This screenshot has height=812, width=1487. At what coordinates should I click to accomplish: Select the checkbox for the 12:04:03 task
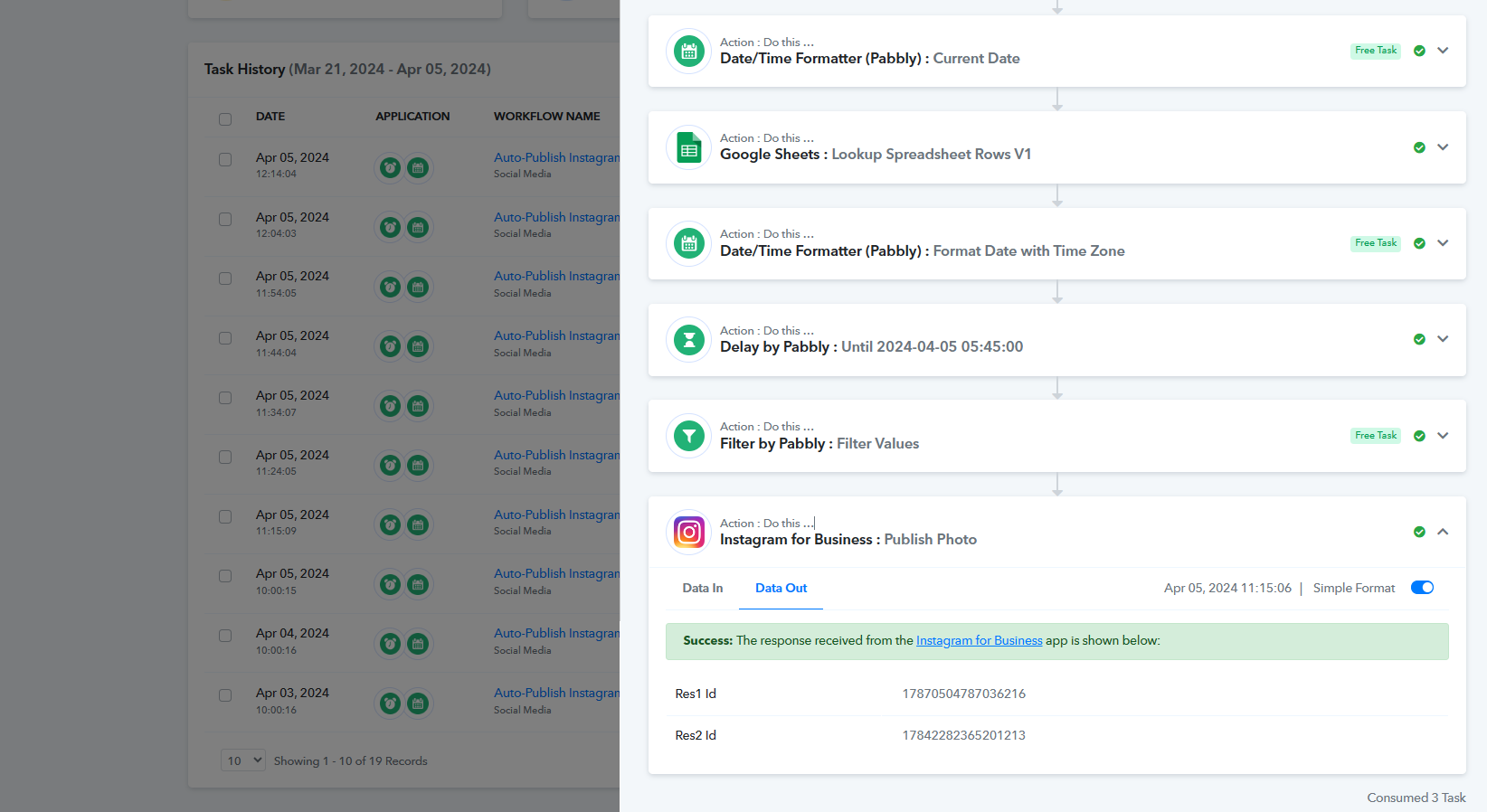225,219
